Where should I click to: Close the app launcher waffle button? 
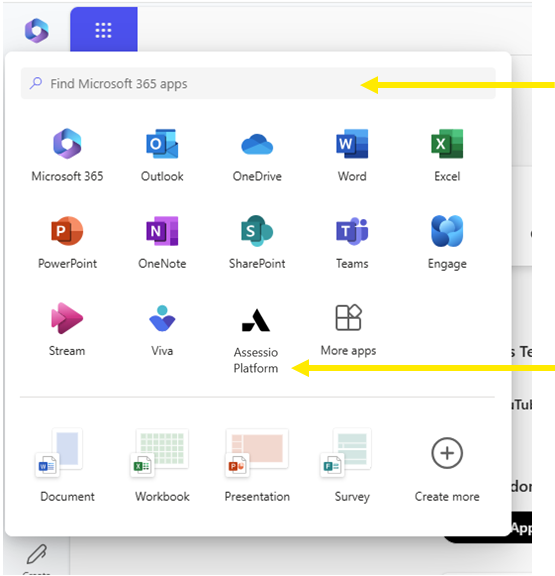tap(104, 30)
